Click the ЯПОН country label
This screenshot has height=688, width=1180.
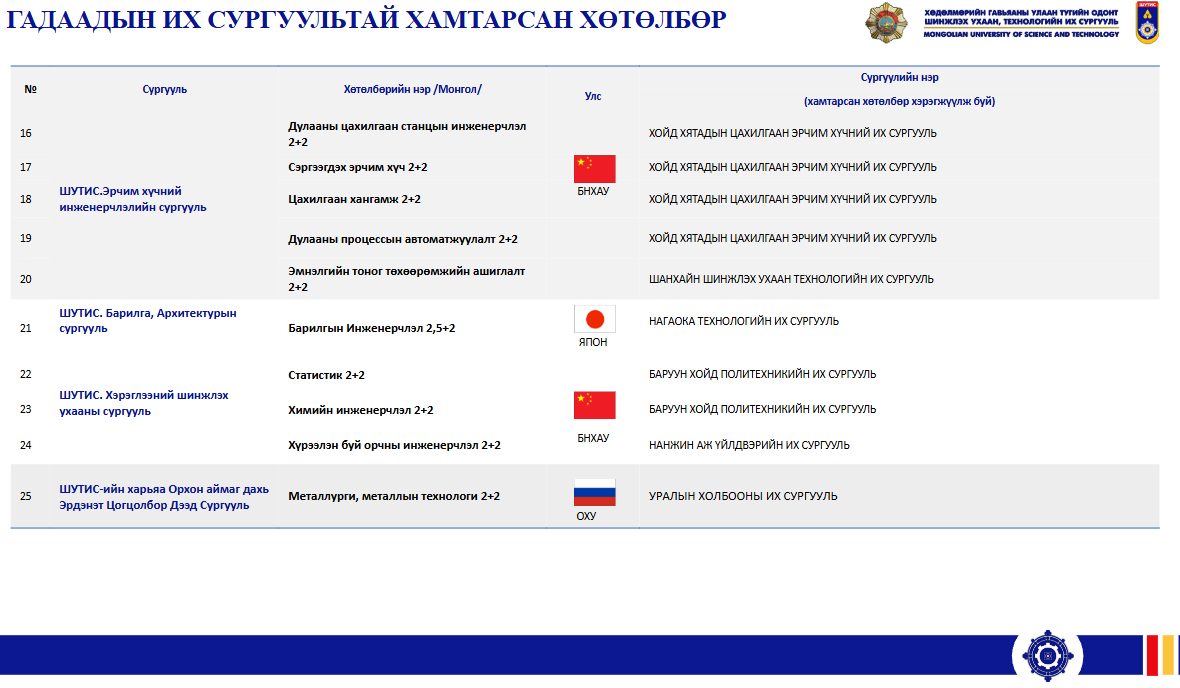[x=593, y=342]
